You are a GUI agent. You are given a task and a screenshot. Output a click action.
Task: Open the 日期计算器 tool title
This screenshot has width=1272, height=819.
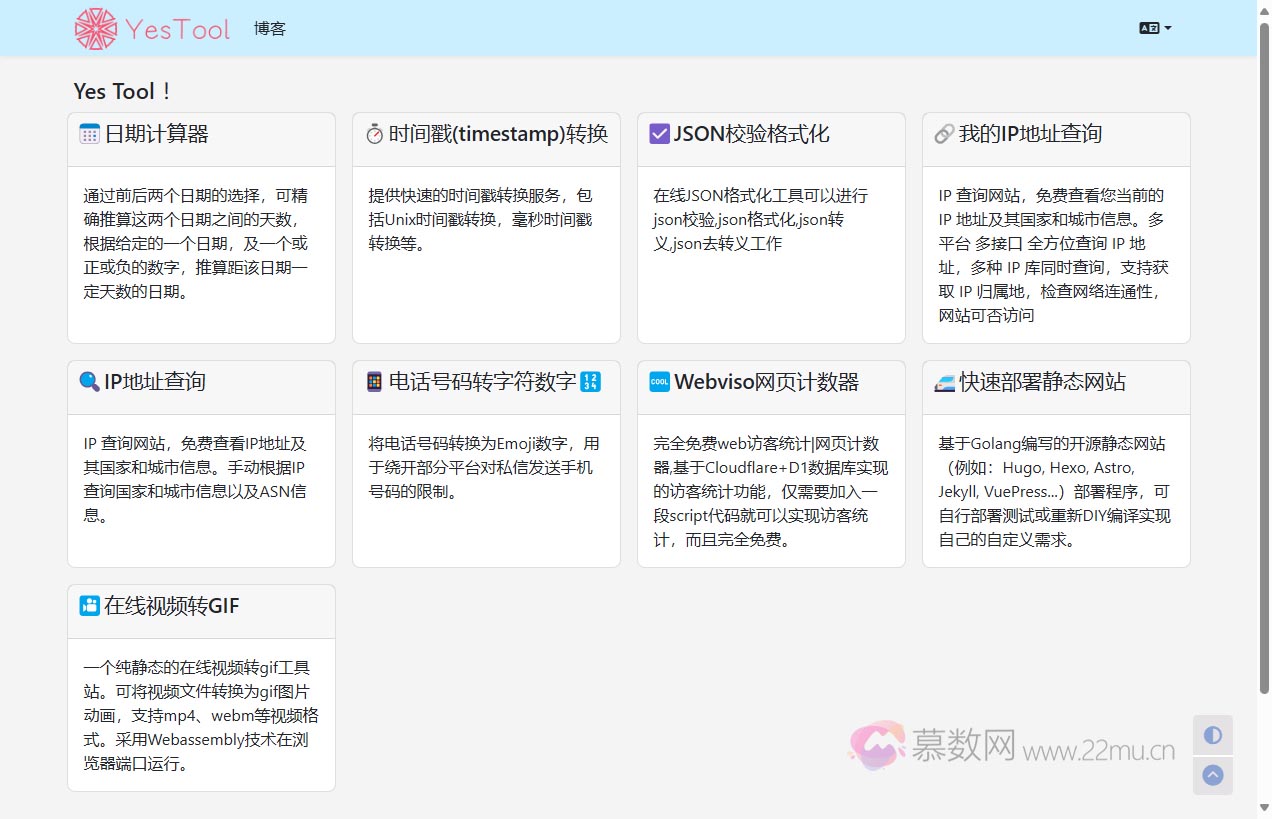click(157, 134)
